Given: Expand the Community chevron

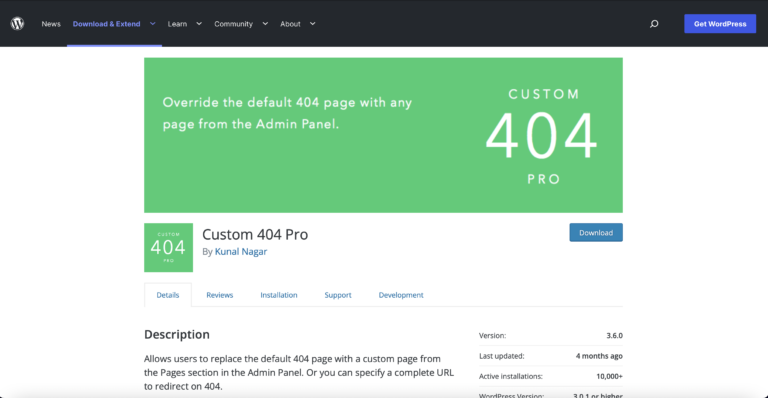Looking at the screenshot, I should click(265, 23).
